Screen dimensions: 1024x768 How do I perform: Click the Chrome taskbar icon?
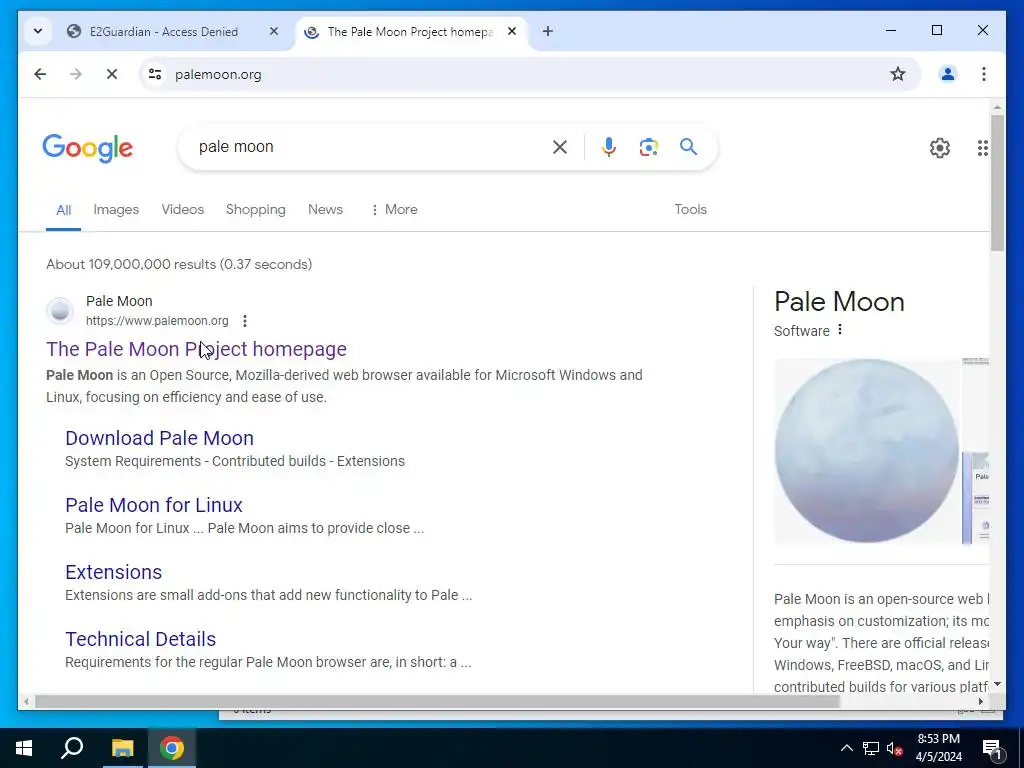pos(172,748)
